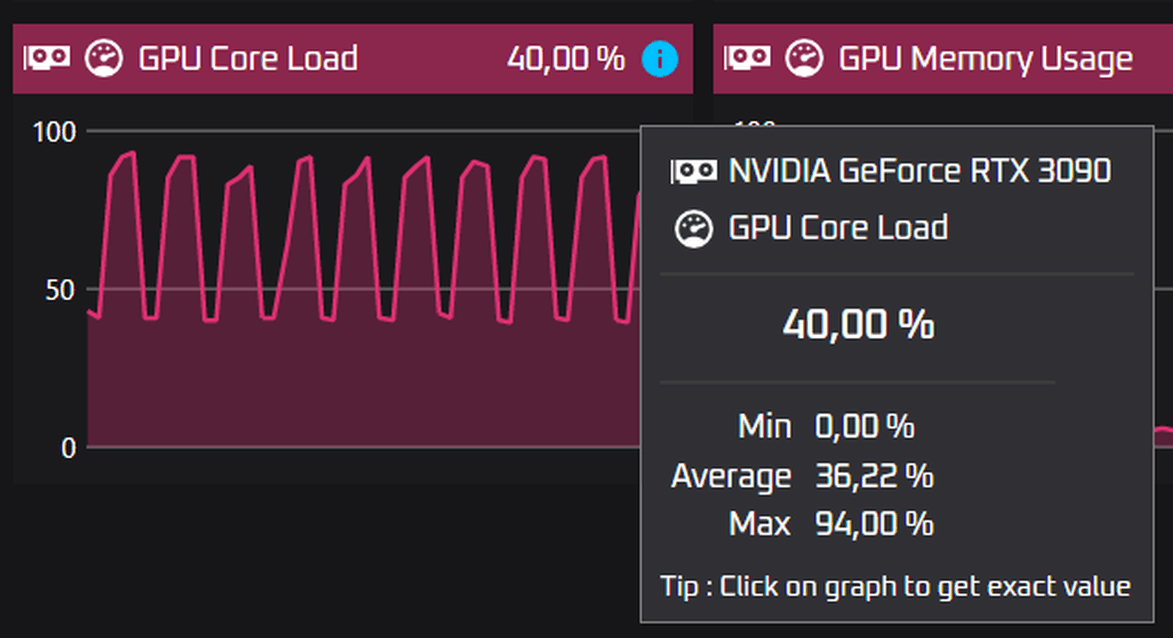Click the 100 axis label on the load graph
Viewport: 1173px width, 638px height.
tap(54, 132)
